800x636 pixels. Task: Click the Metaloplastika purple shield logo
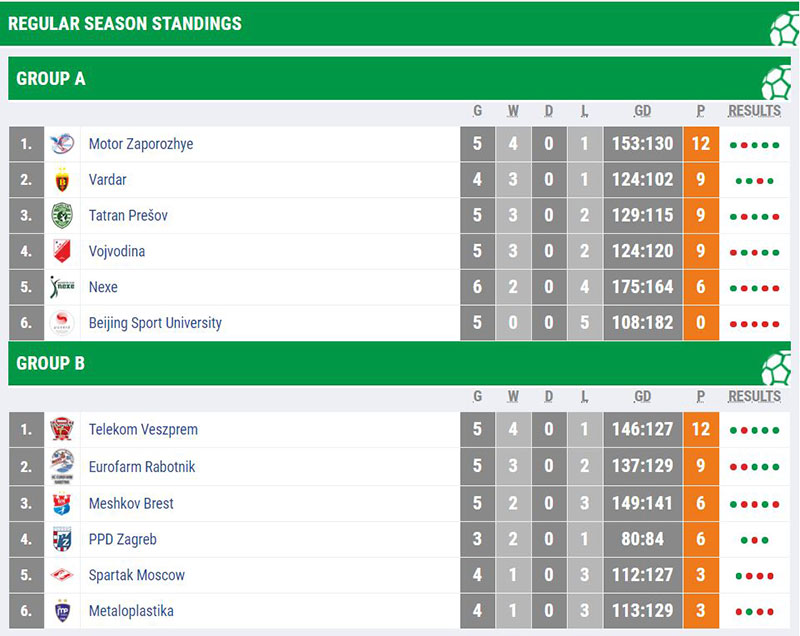pos(62,611)
